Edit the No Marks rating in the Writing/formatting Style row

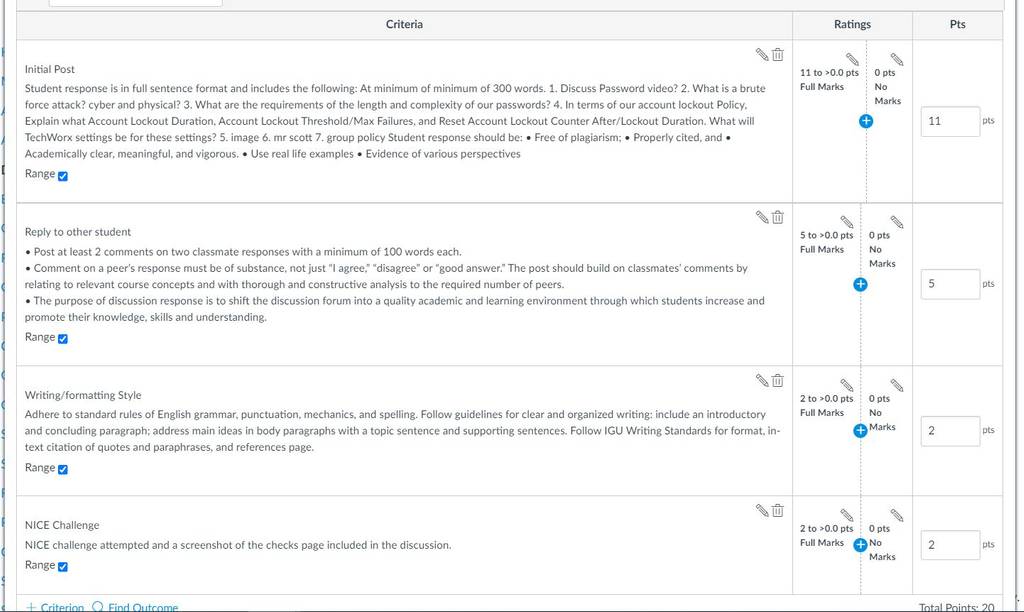[897, 385]
